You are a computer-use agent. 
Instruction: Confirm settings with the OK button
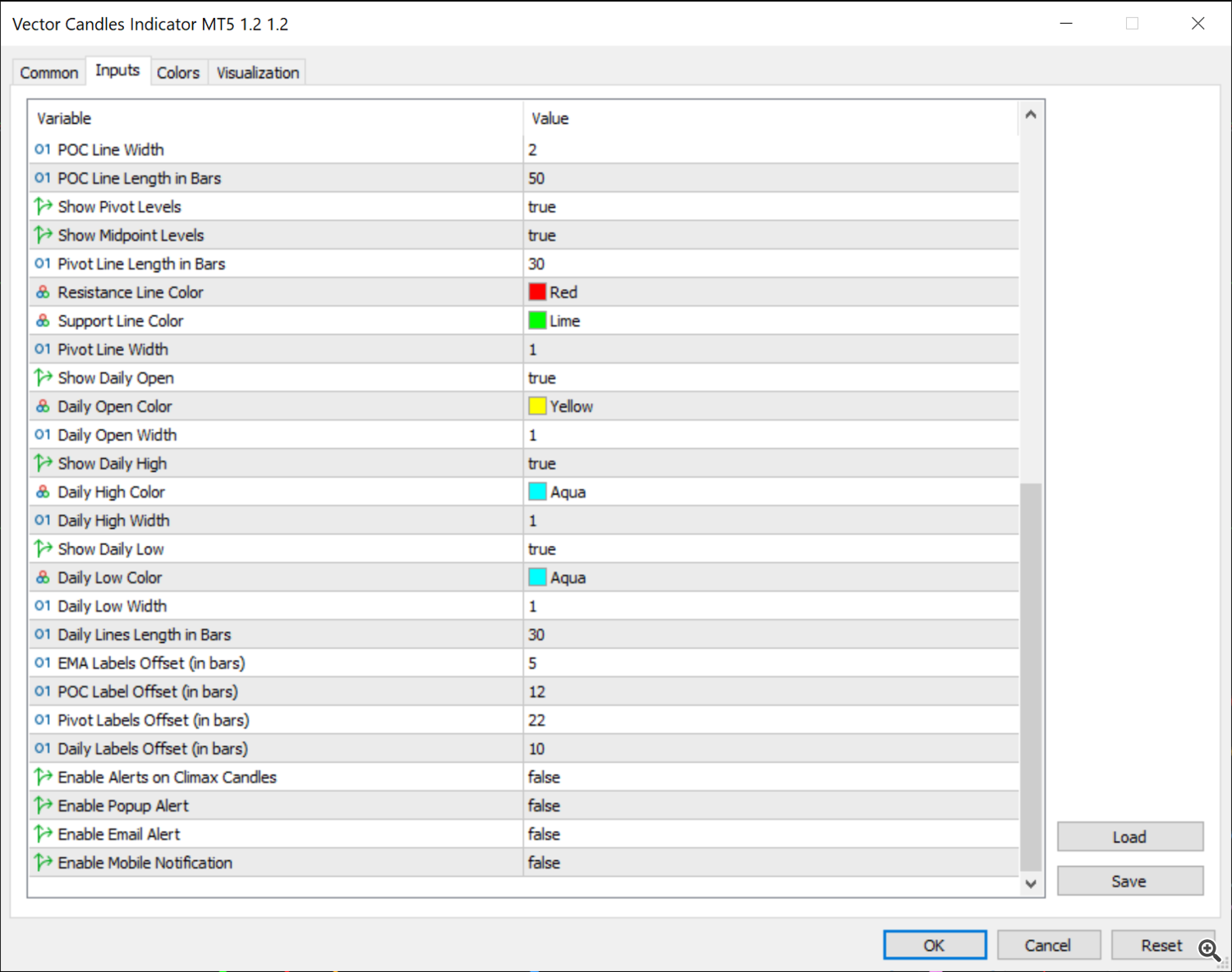(x=935, y=945)
